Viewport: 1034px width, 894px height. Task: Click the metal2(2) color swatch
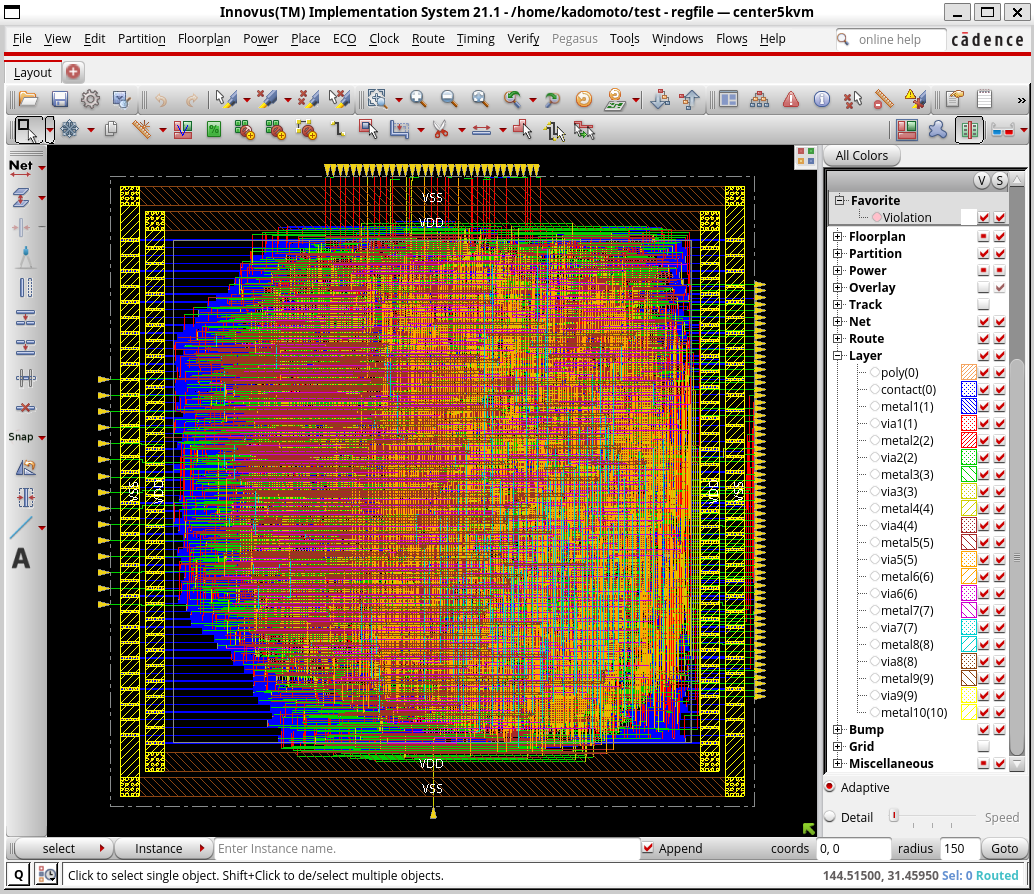click(x=968, y=440)
